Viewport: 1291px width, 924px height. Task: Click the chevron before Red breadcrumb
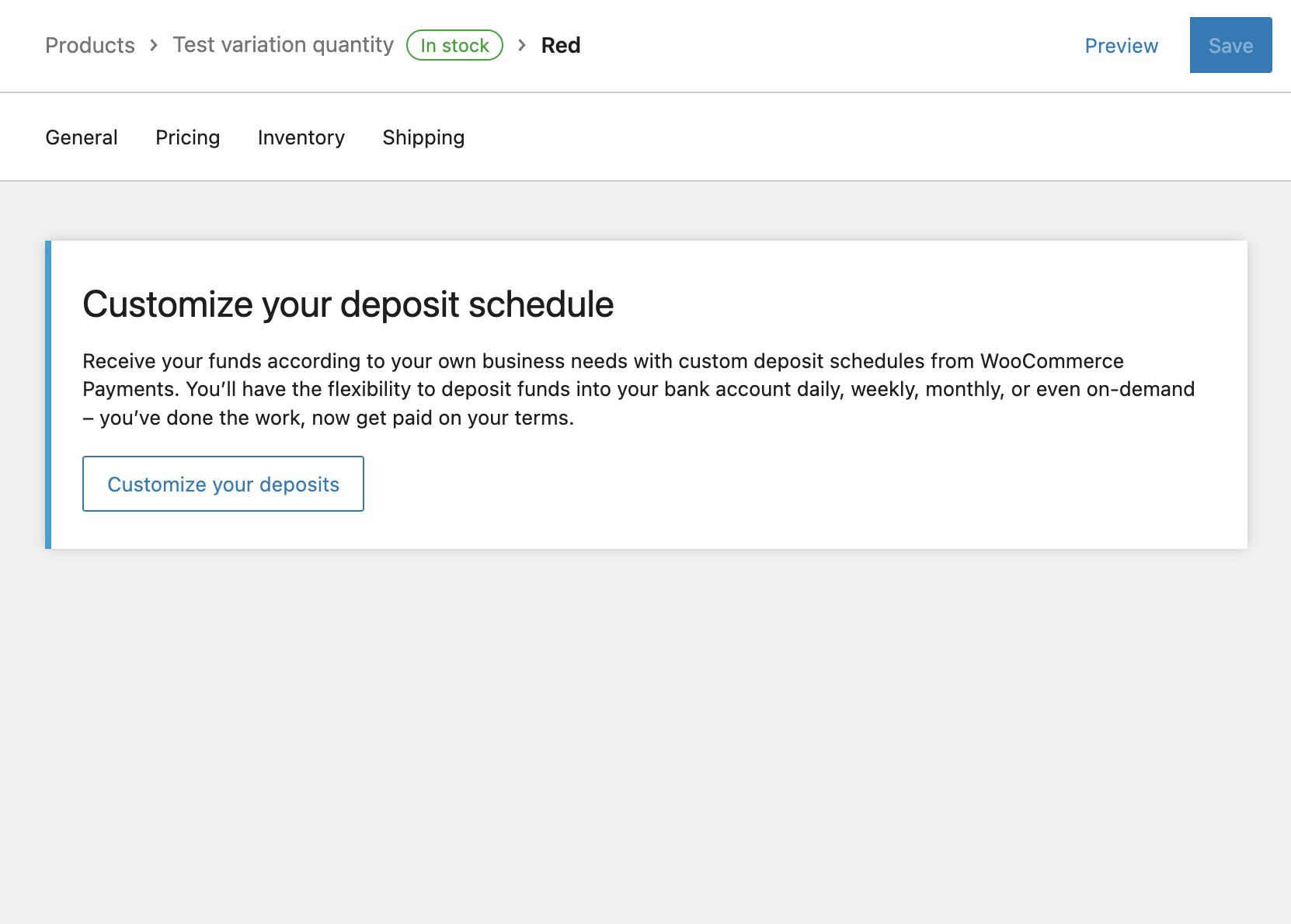(521, 45)
